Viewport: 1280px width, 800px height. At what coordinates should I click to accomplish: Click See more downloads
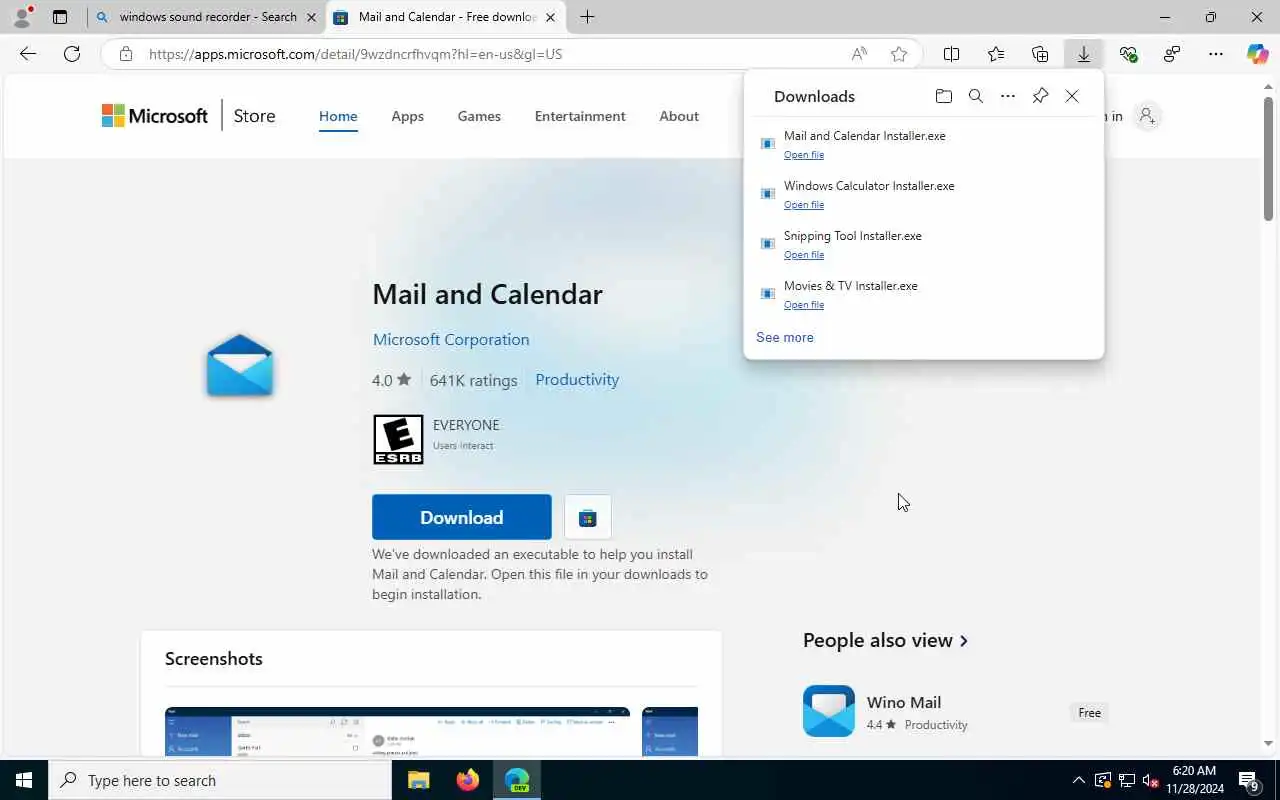click(785, 337)
